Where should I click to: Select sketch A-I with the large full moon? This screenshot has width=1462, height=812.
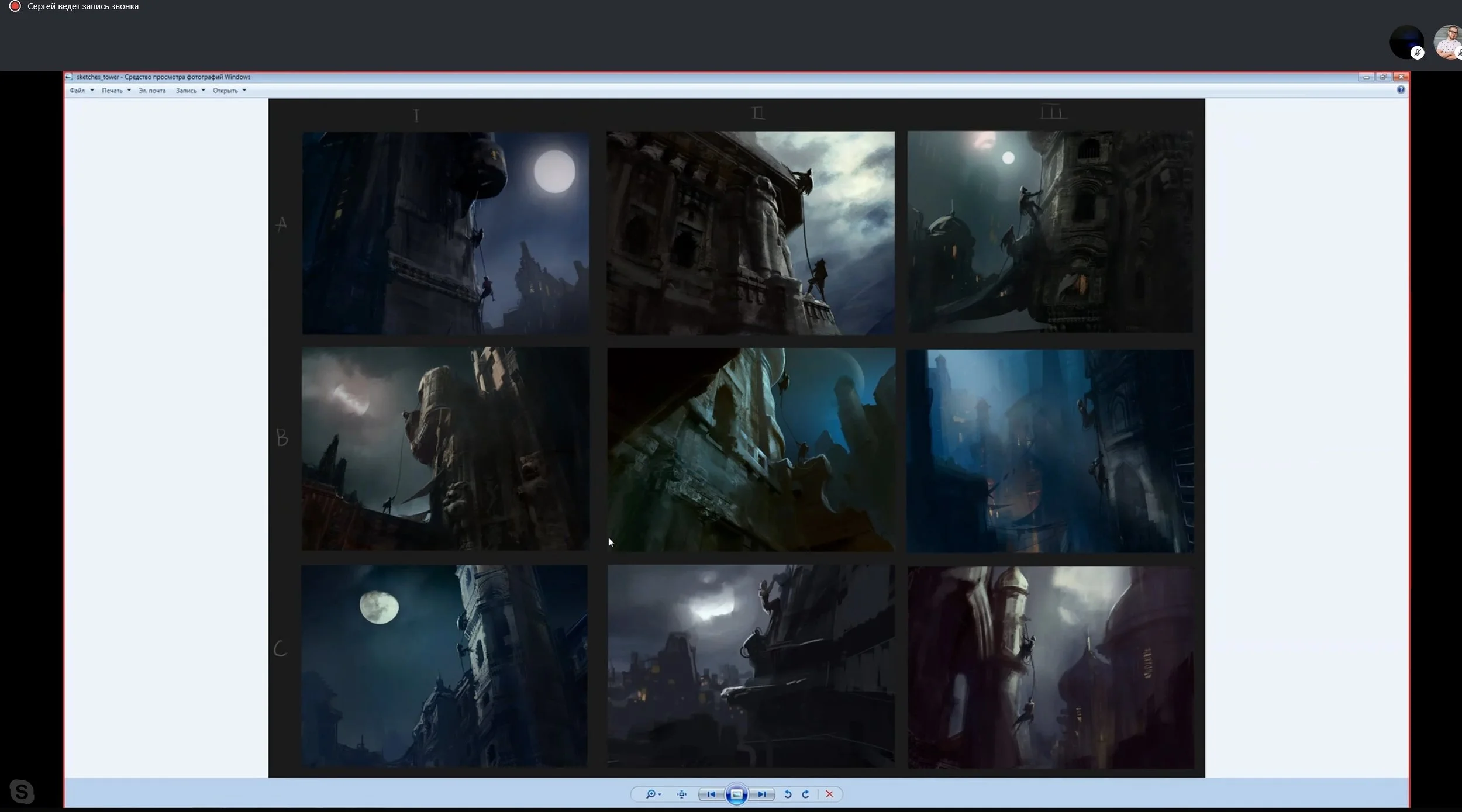(x=446, y=233)
